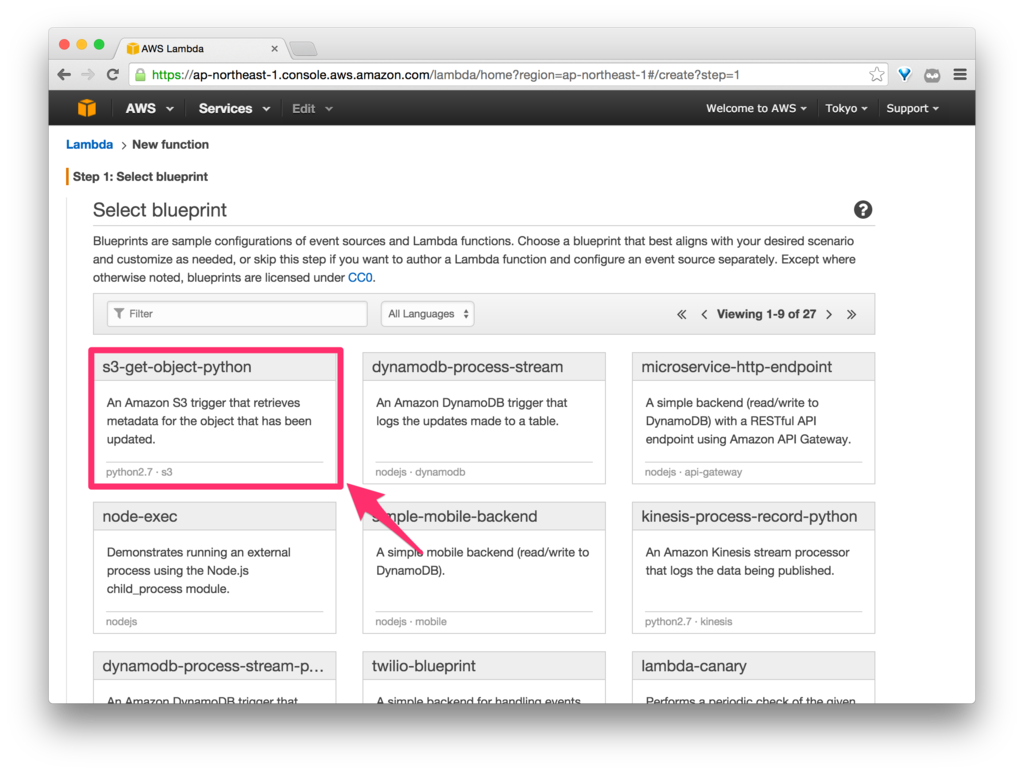Click the 'nodejs · api-gateway' tag text

(694, 472)
